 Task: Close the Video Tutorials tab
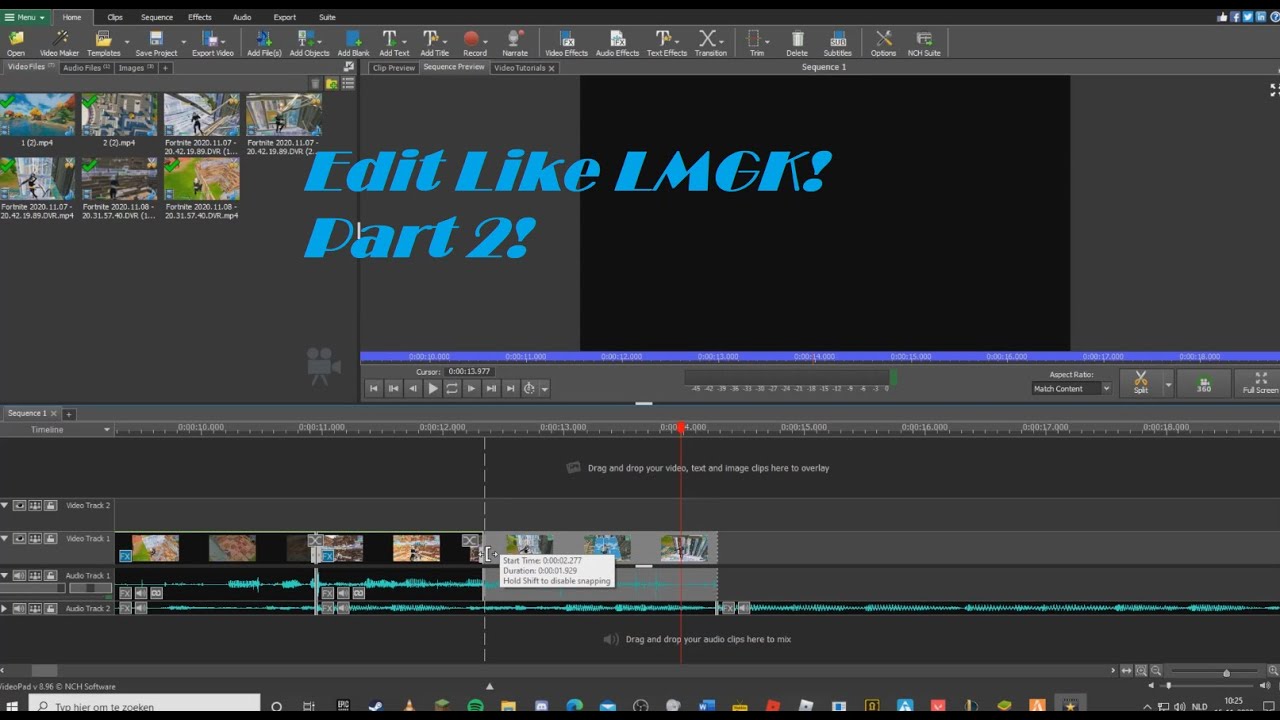[x=551, y=68]
